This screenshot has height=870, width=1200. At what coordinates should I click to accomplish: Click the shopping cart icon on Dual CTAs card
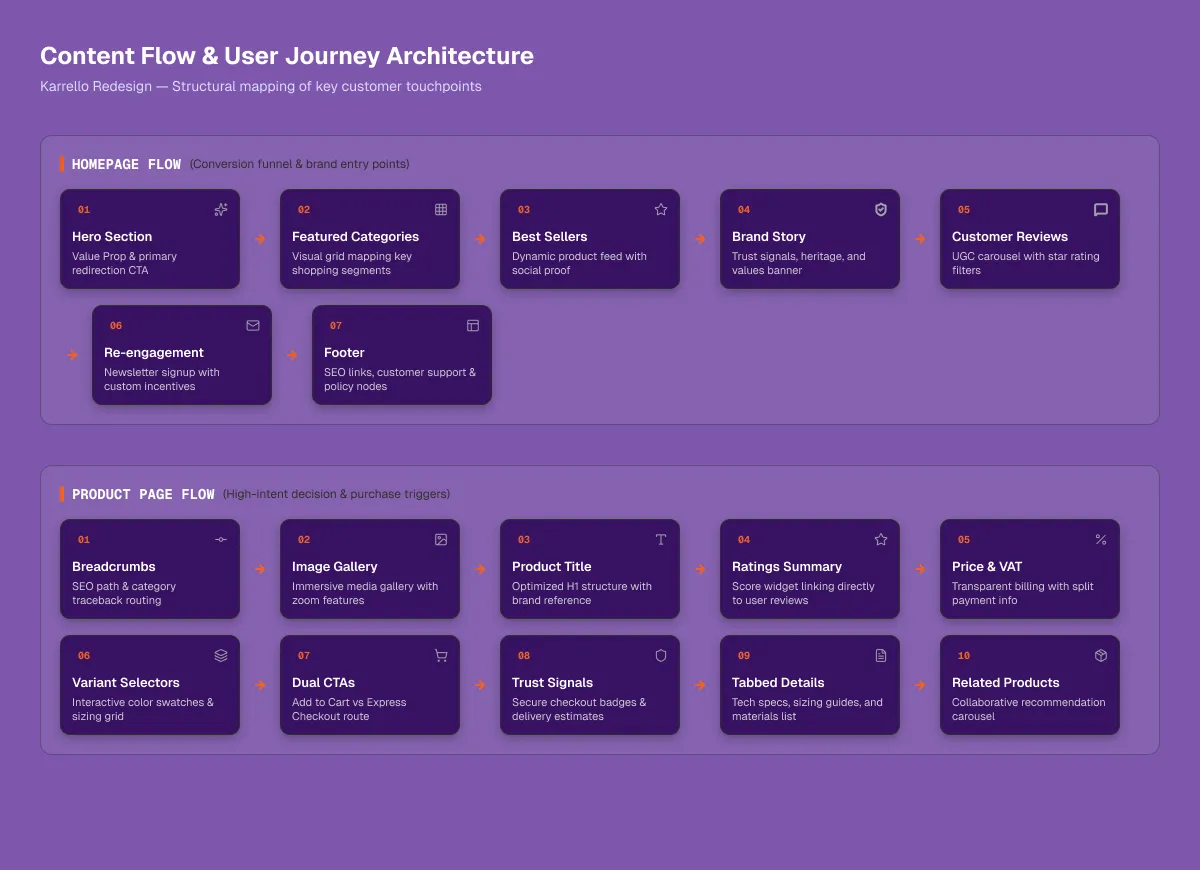pyautogui.click(x=441, y=656)
